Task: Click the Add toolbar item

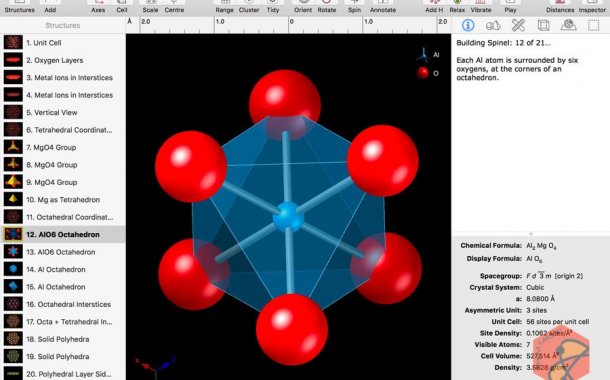Action: [50, 7]
